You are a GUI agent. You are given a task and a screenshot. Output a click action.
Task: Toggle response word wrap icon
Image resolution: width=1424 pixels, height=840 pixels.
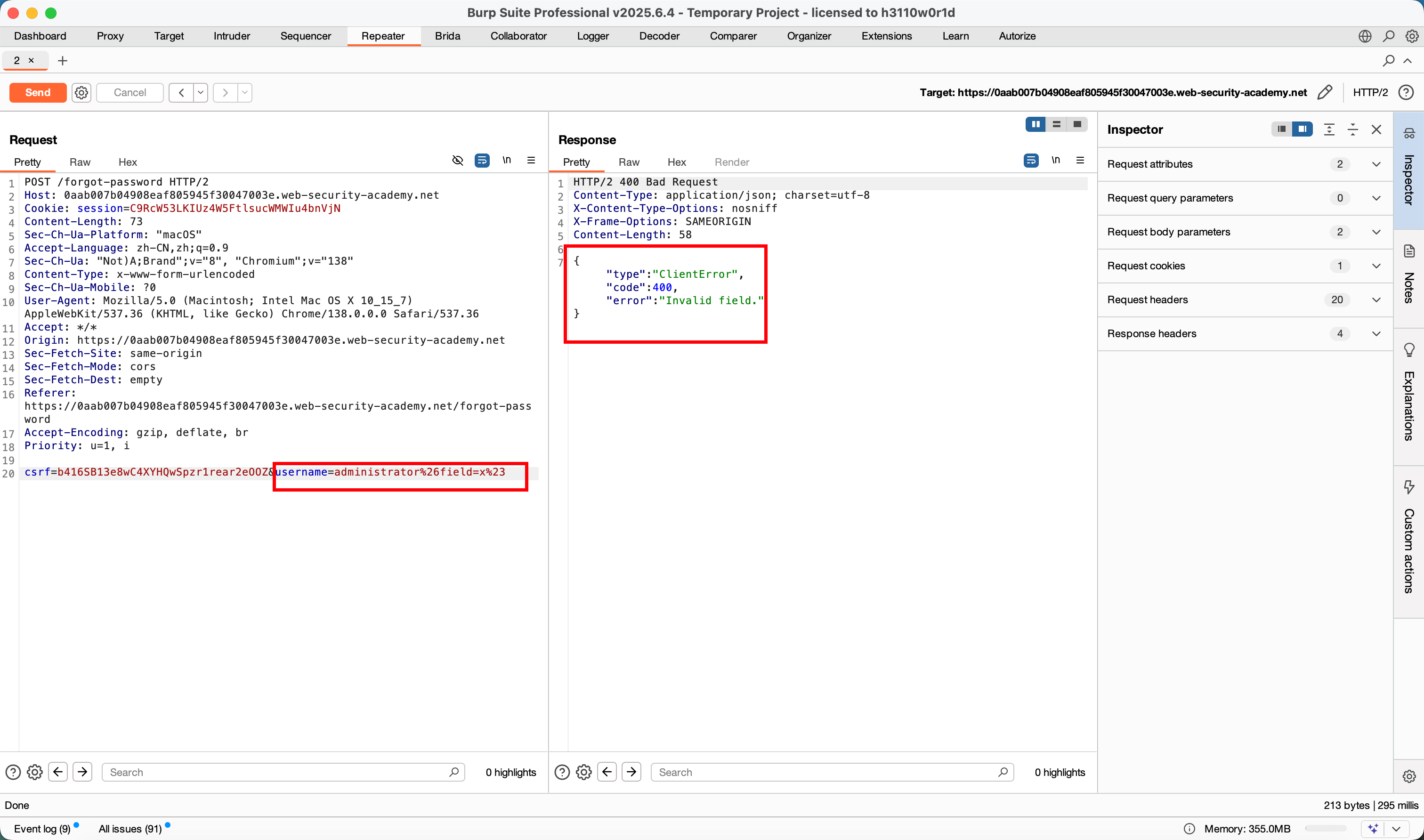1031,160
